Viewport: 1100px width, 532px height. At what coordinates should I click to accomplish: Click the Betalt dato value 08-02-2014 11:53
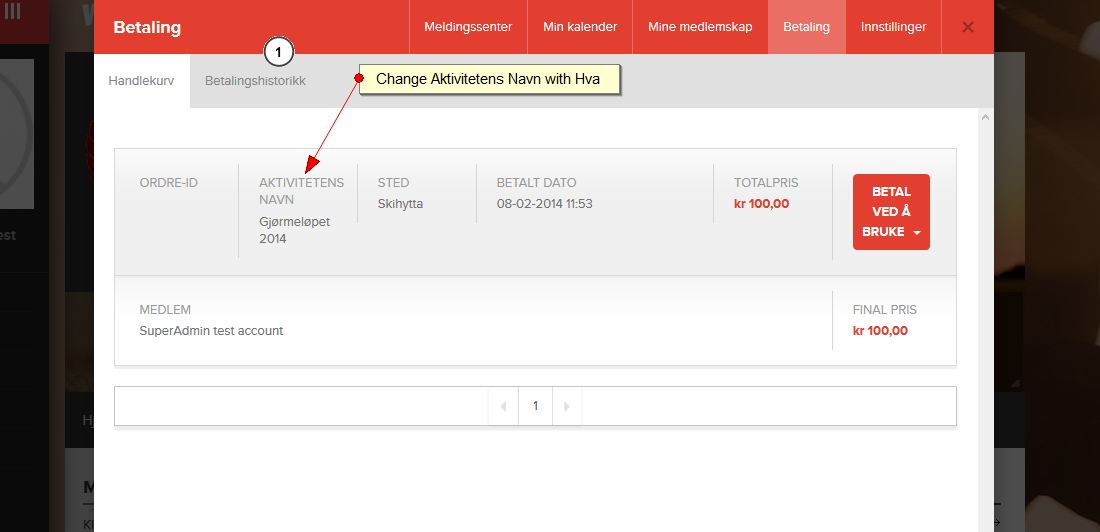pyautogui.click(x=544, y=204)
